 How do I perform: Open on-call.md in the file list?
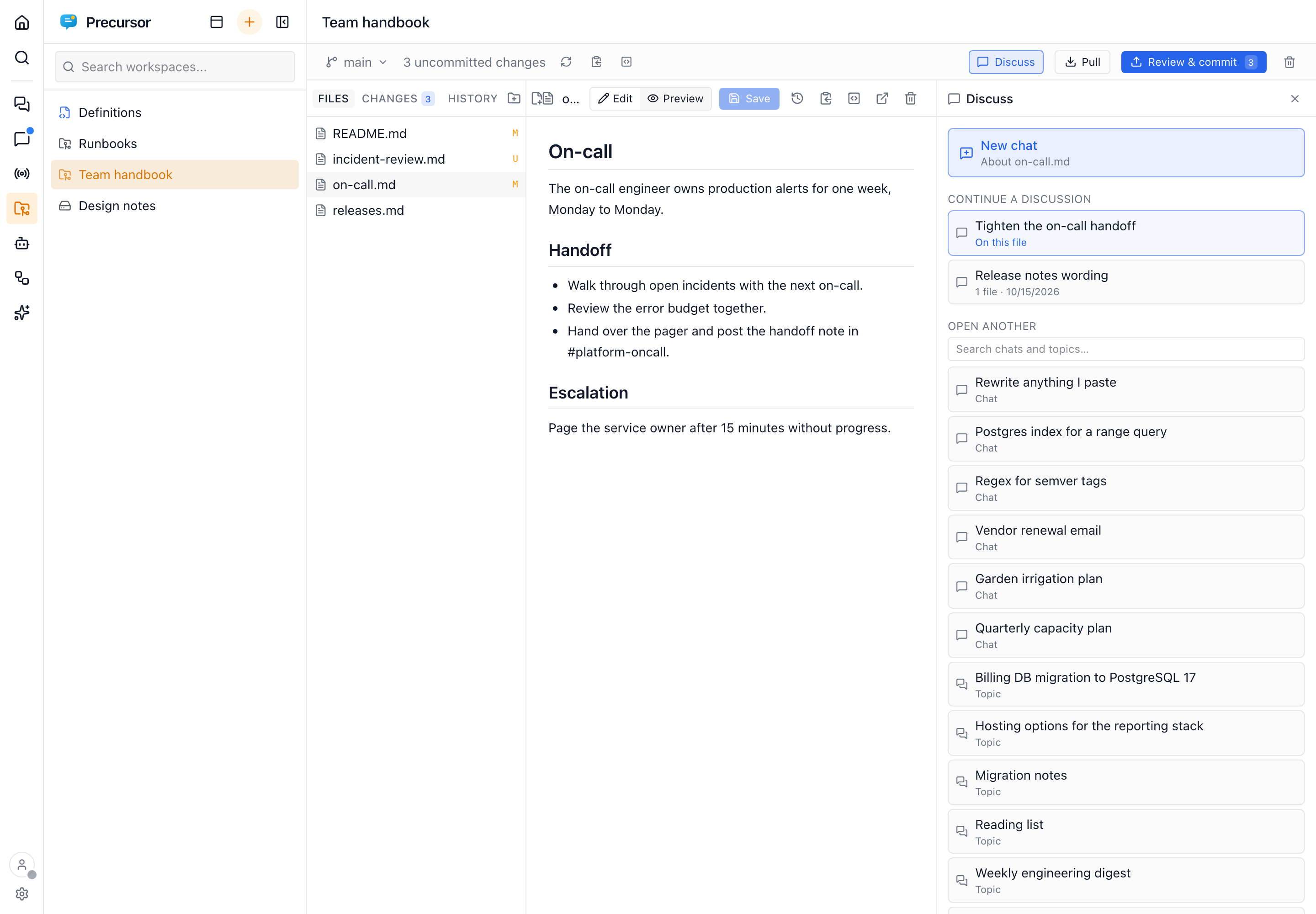coord(416,185)
